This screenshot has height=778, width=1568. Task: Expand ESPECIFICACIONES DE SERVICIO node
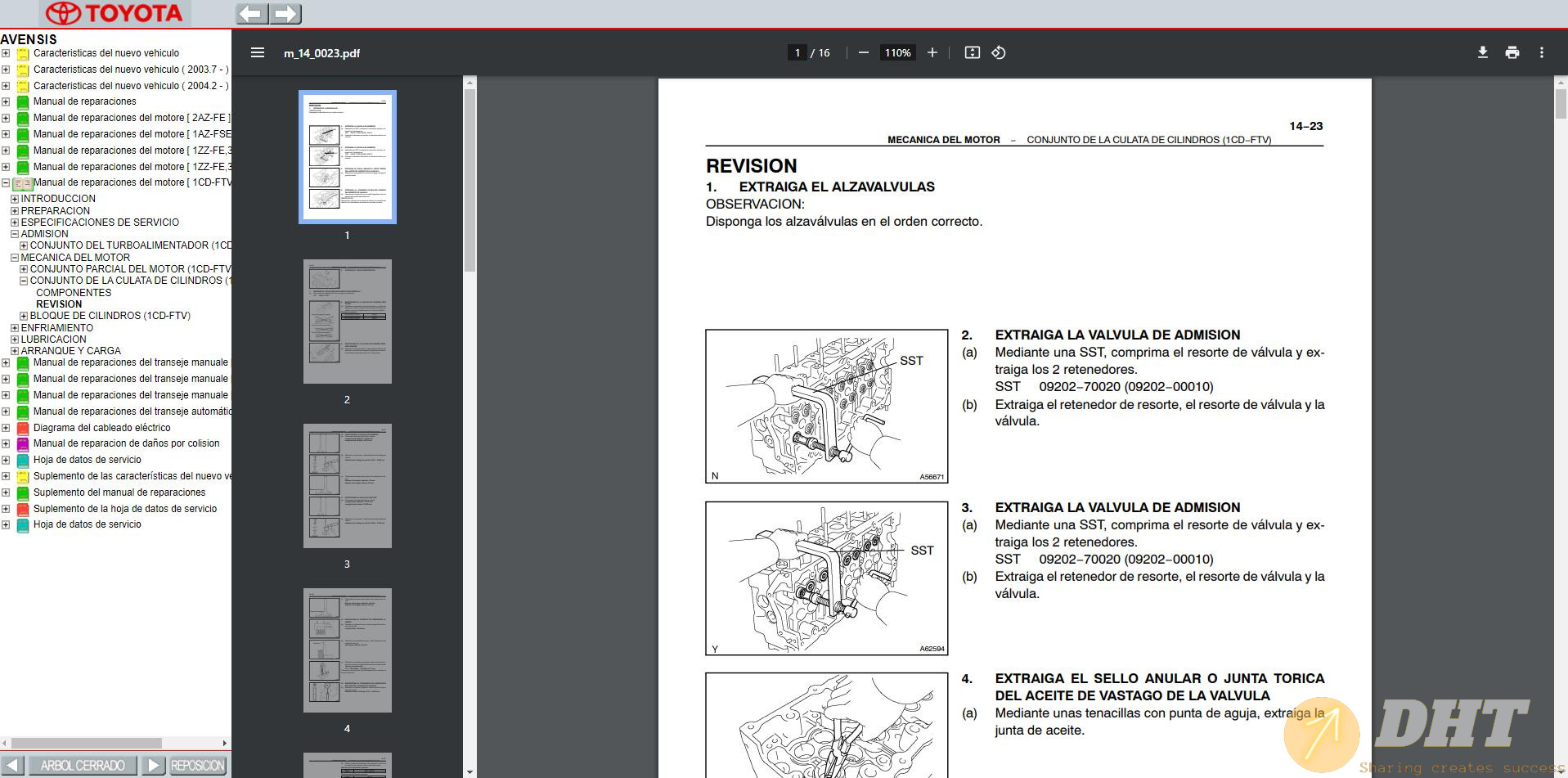pos(15,223)
